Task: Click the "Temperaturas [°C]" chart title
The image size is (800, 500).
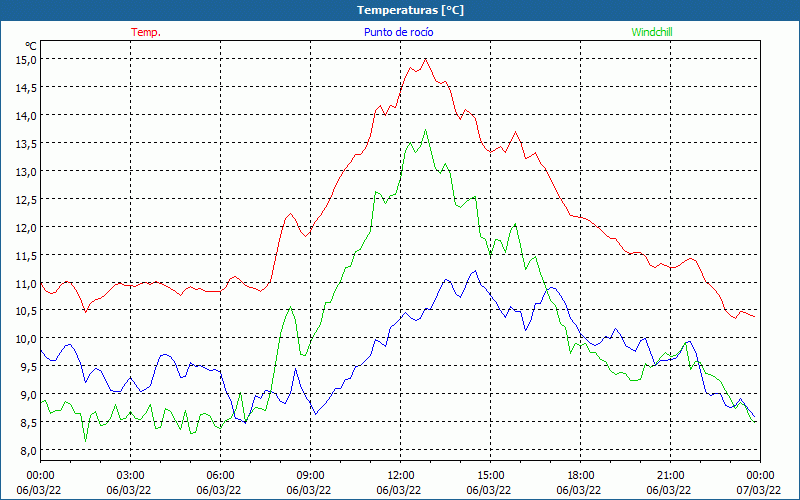Action: tap(410, 10)
